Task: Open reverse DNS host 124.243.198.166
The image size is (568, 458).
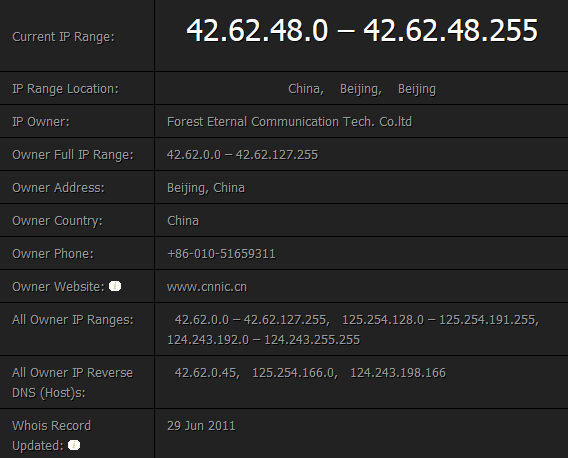Action: click(x=398, y=372)
